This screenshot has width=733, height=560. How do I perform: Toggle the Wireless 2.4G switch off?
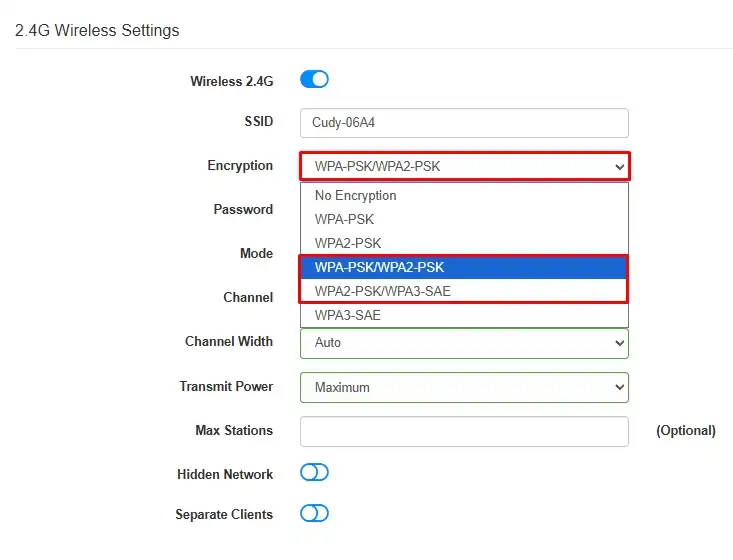[314, 79]
